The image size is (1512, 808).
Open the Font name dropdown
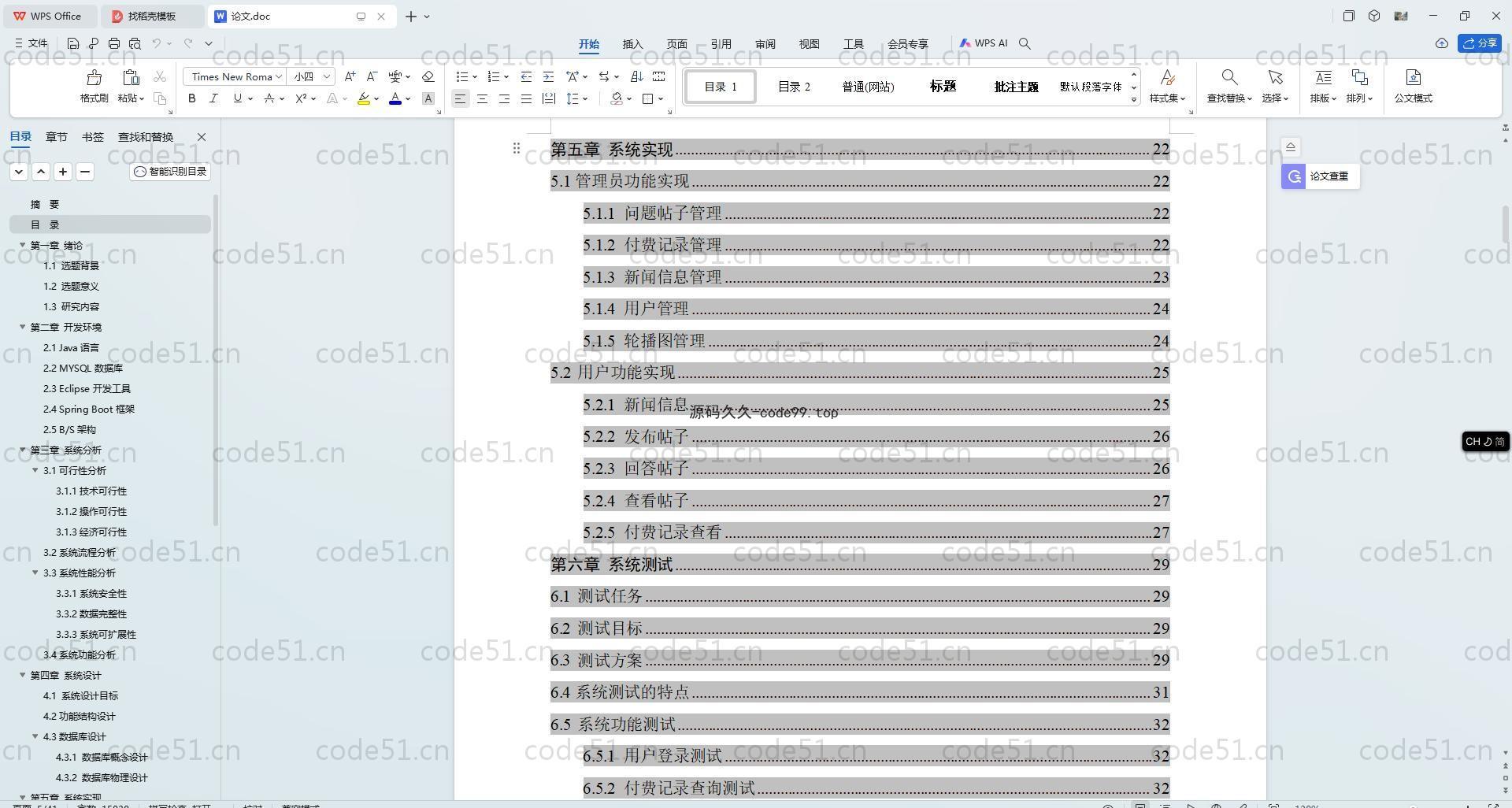[x=279, y=76]
